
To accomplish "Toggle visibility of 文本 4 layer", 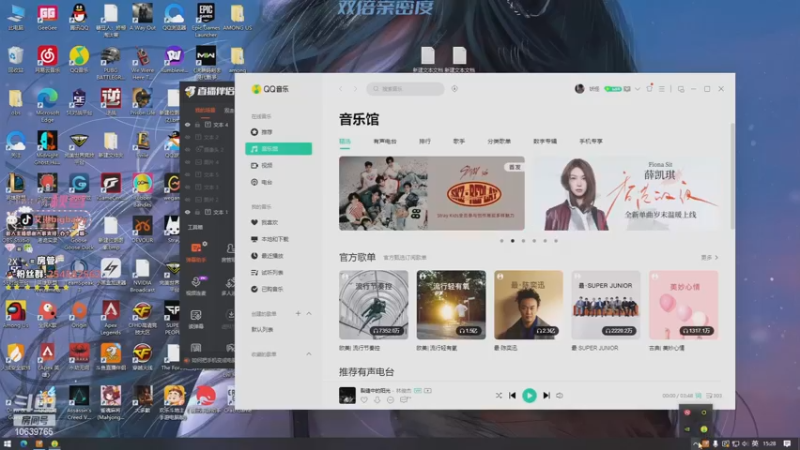I will tap(188, 124).
